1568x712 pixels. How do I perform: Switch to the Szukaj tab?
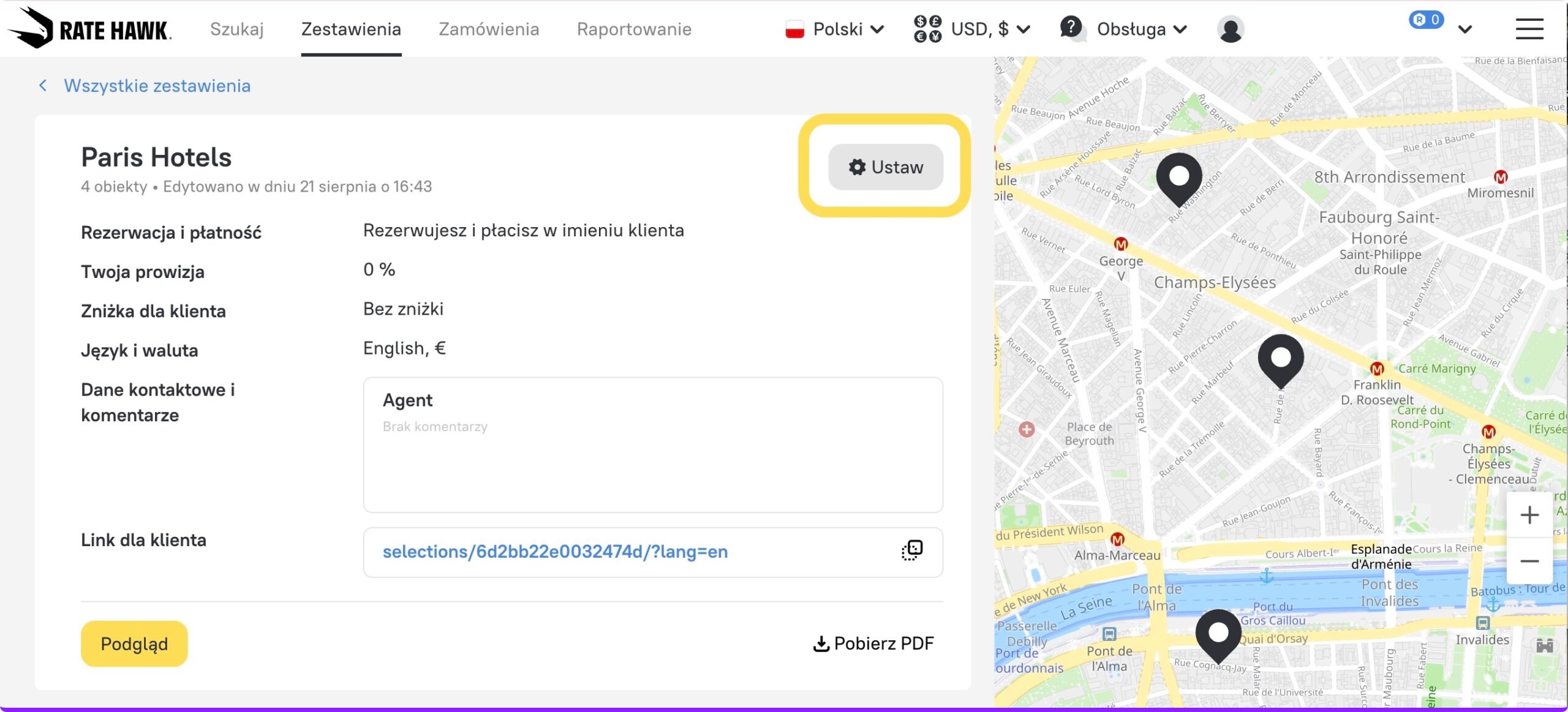point(236,29)
